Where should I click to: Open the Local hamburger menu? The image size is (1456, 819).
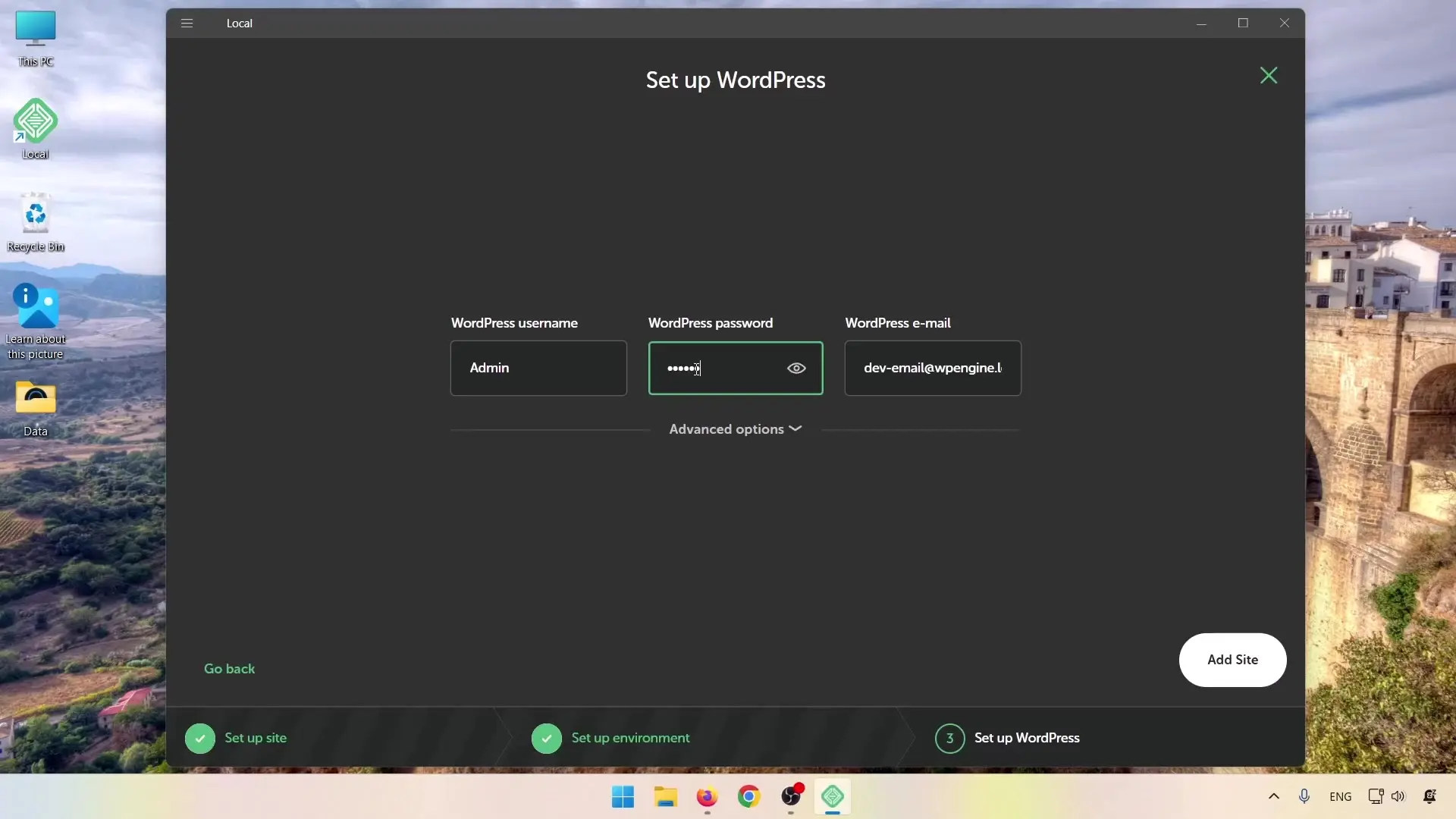(x=187, y=23)
